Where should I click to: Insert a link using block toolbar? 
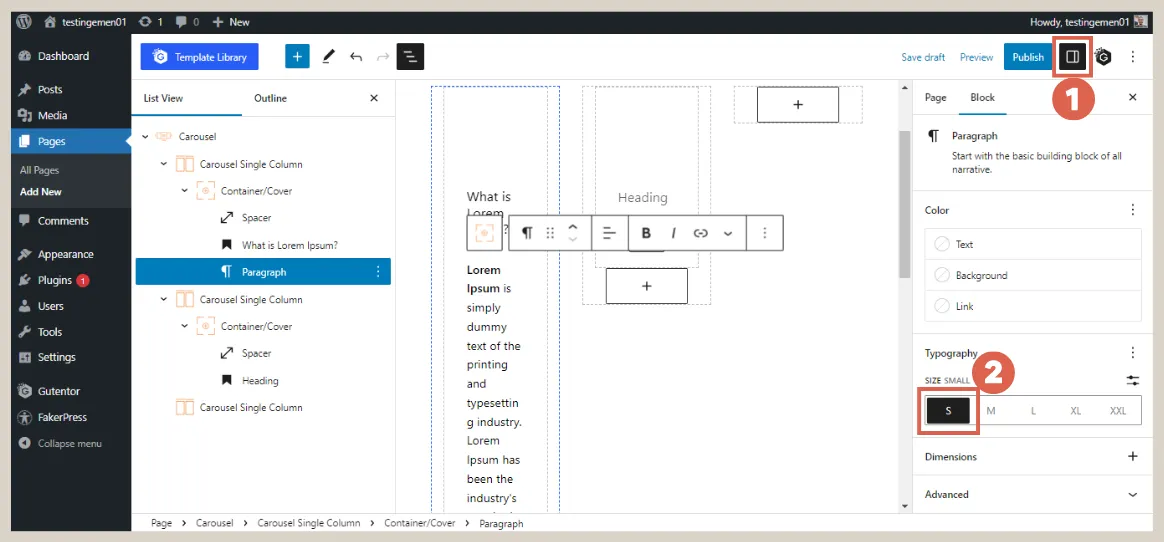(700, 233)
